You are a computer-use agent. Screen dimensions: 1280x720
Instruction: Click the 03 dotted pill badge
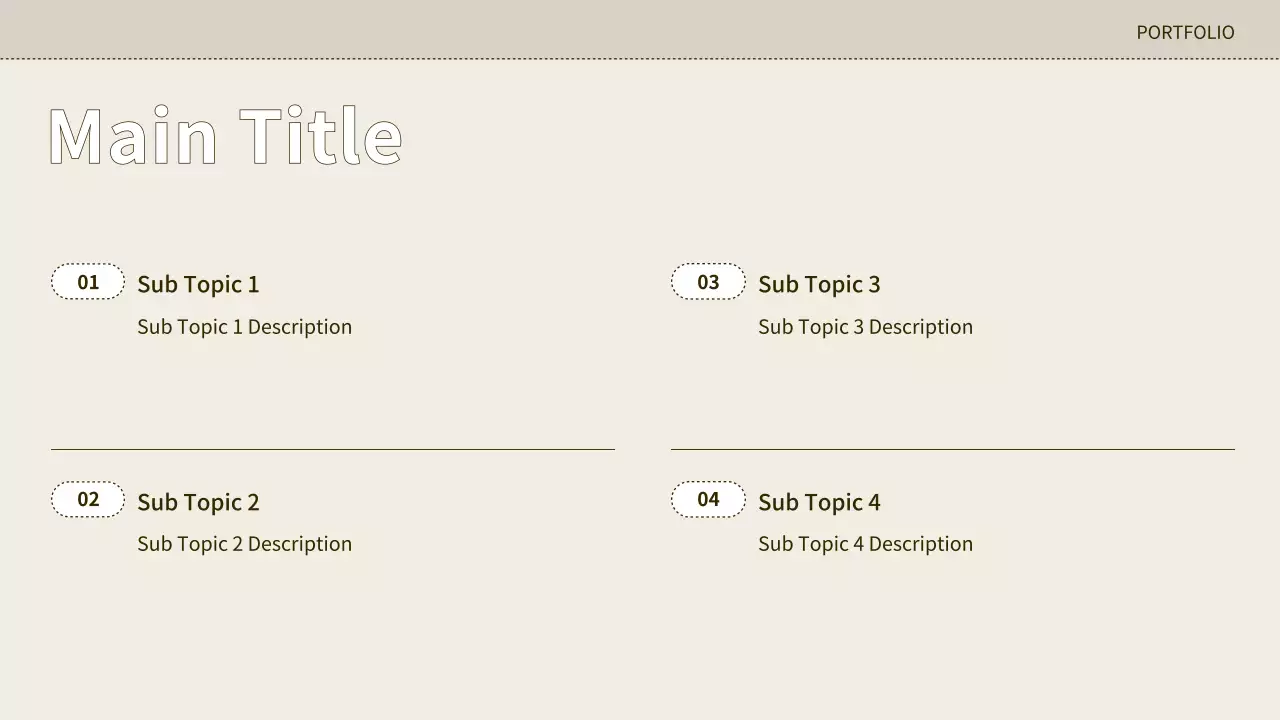(708, 282)
